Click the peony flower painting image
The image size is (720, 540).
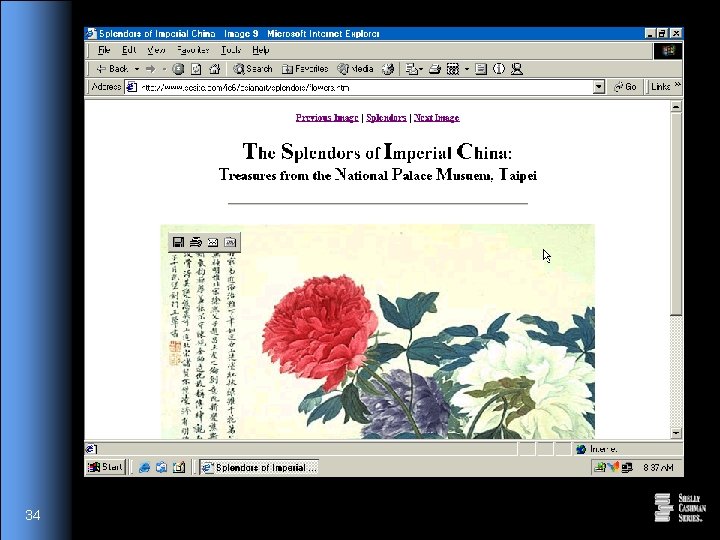[377, 332]
